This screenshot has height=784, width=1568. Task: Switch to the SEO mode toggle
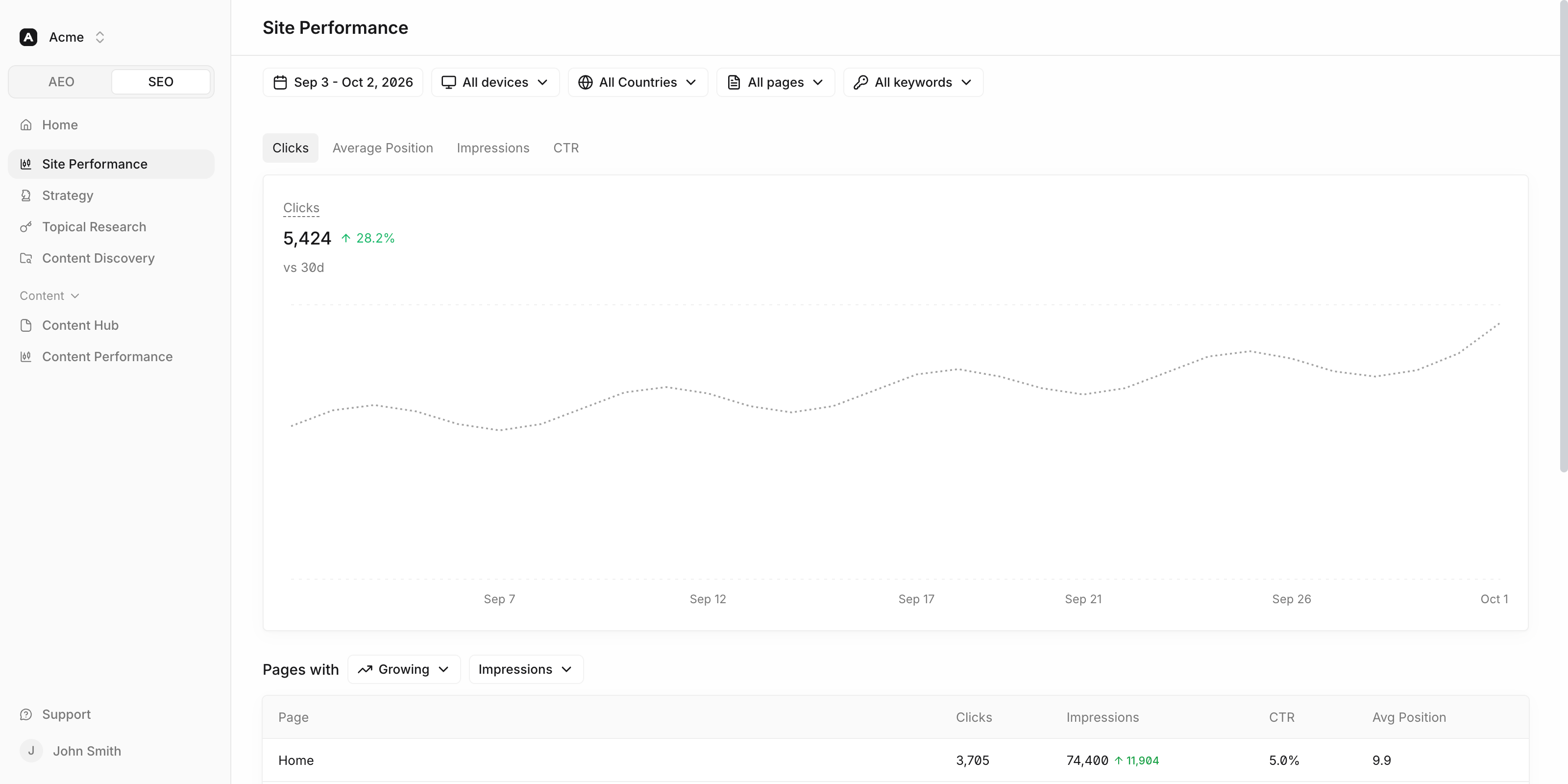coord(161,81)
